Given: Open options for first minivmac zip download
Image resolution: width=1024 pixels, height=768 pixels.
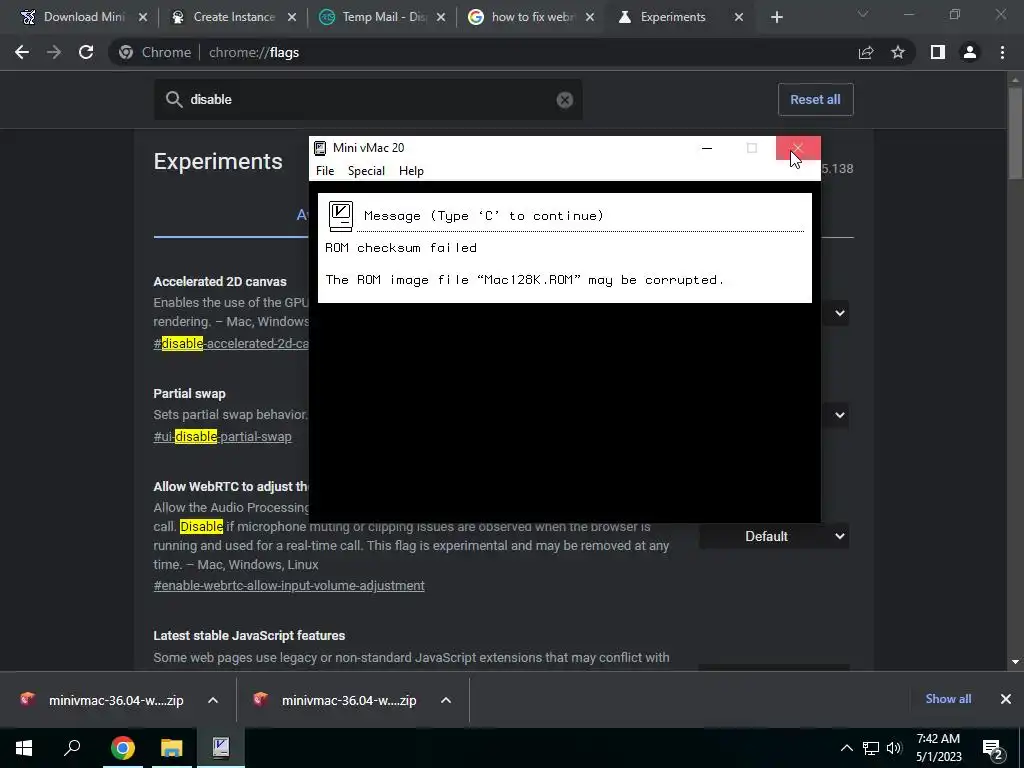Looking at the screenshot, I should click(x=213, y=700).
